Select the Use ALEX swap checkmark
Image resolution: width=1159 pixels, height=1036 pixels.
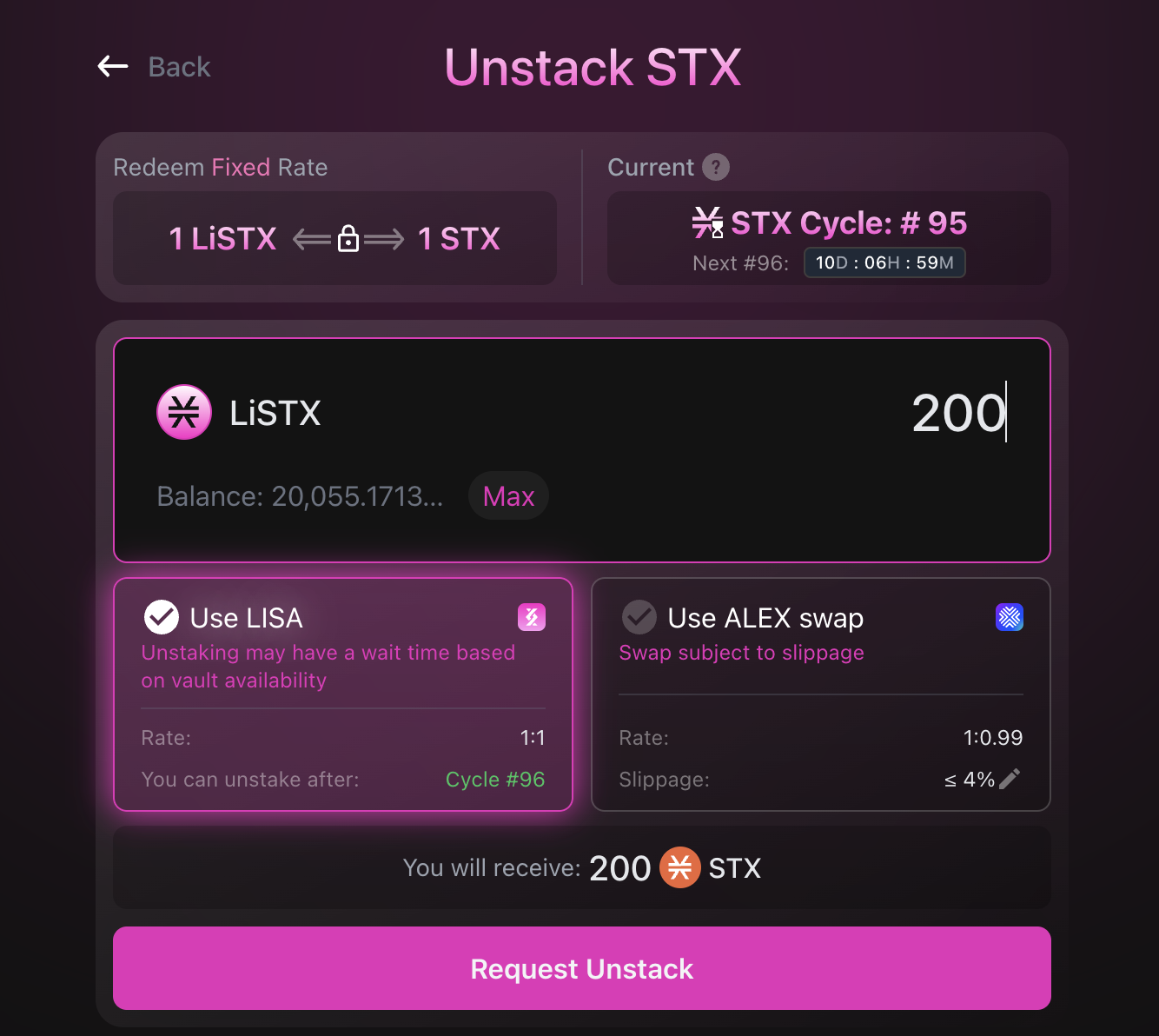point(639,617)
